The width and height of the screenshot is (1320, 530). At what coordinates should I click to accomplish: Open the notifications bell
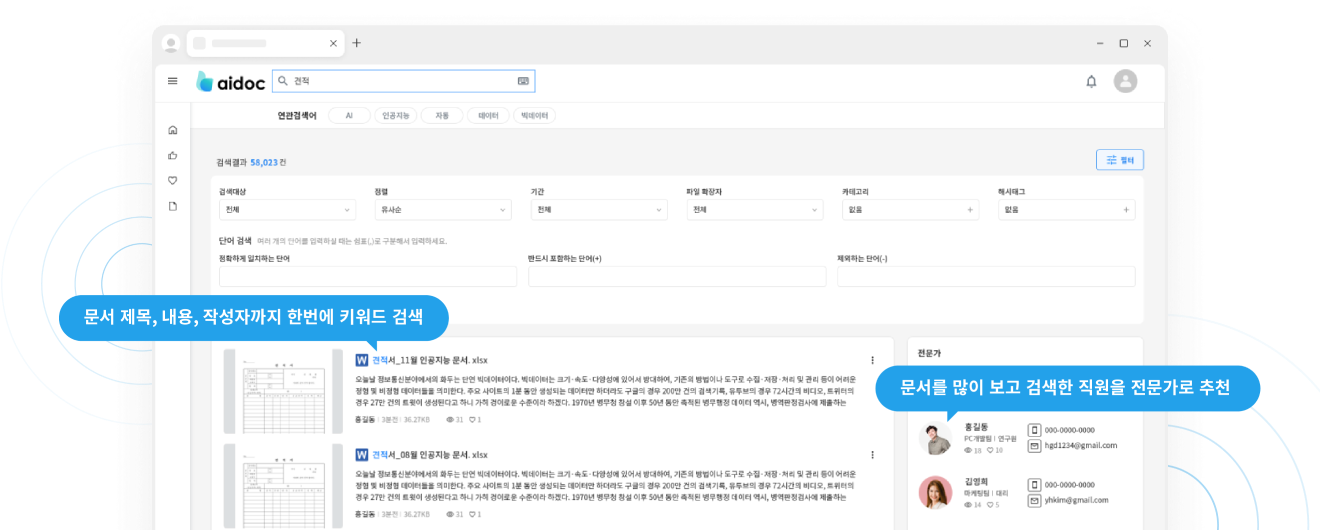(x=1091, y=81)
